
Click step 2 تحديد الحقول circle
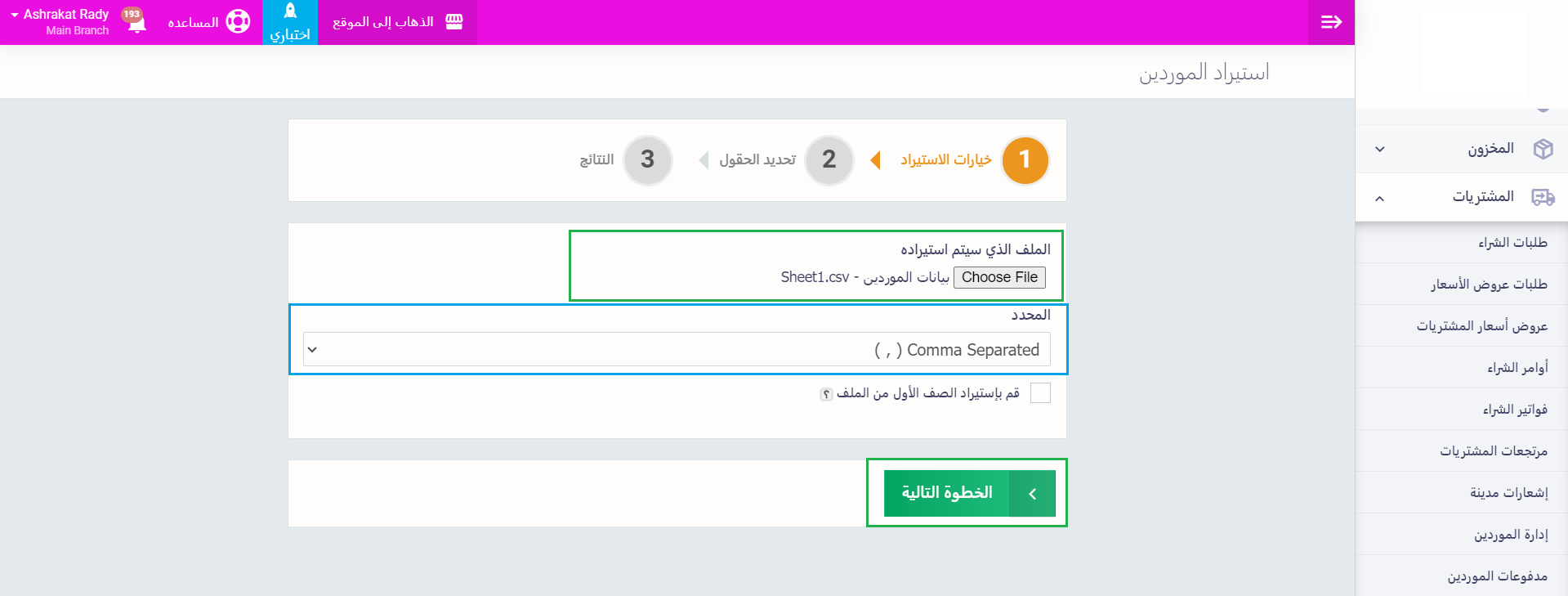(x=829, y=159)
